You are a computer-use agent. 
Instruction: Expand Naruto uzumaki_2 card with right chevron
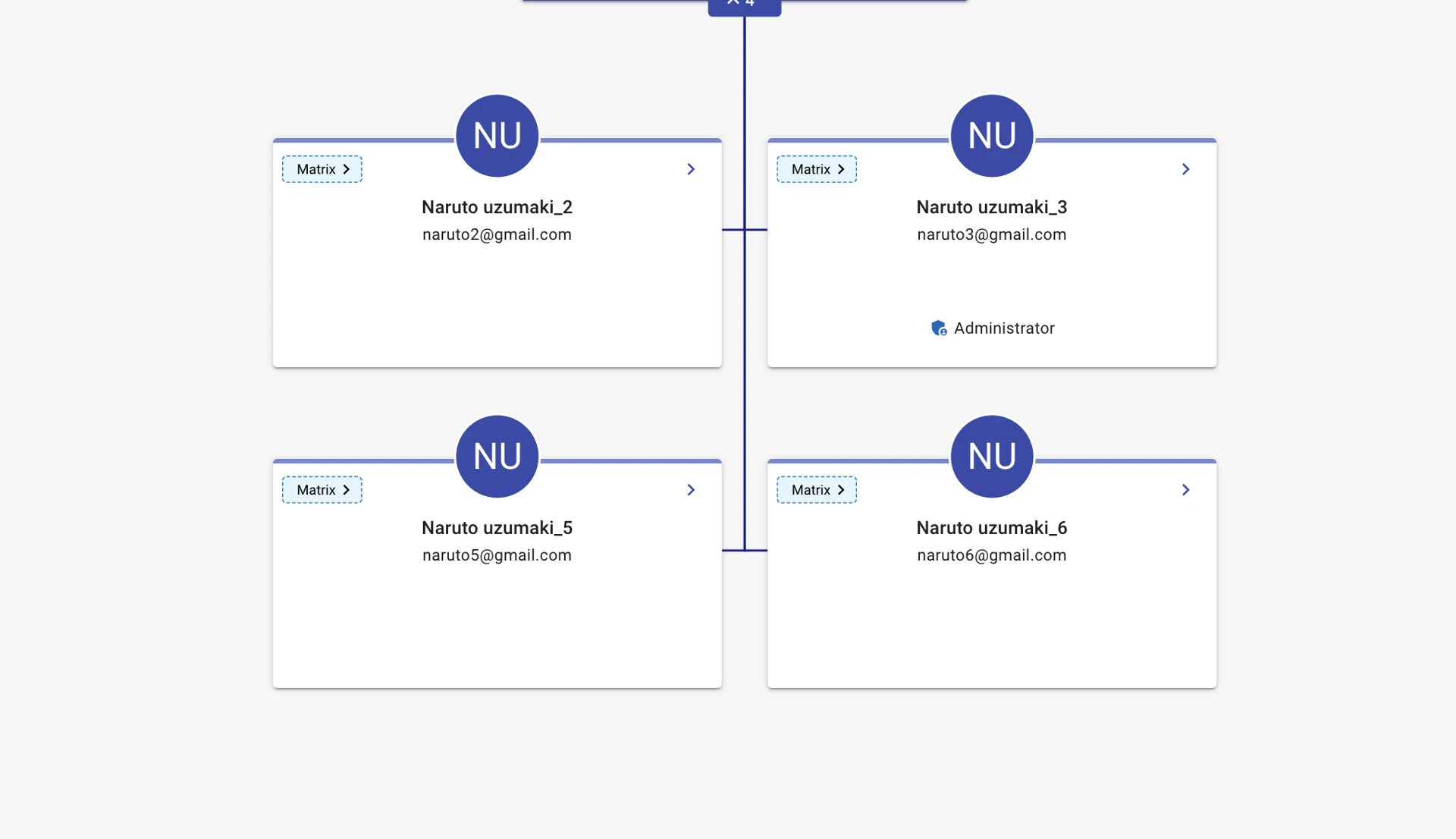[x=691, y=169]
